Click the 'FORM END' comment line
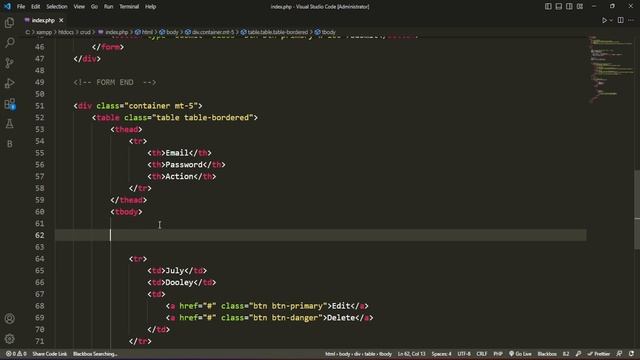The height and width of the screenshot is (360, 640). coord(115,82)
